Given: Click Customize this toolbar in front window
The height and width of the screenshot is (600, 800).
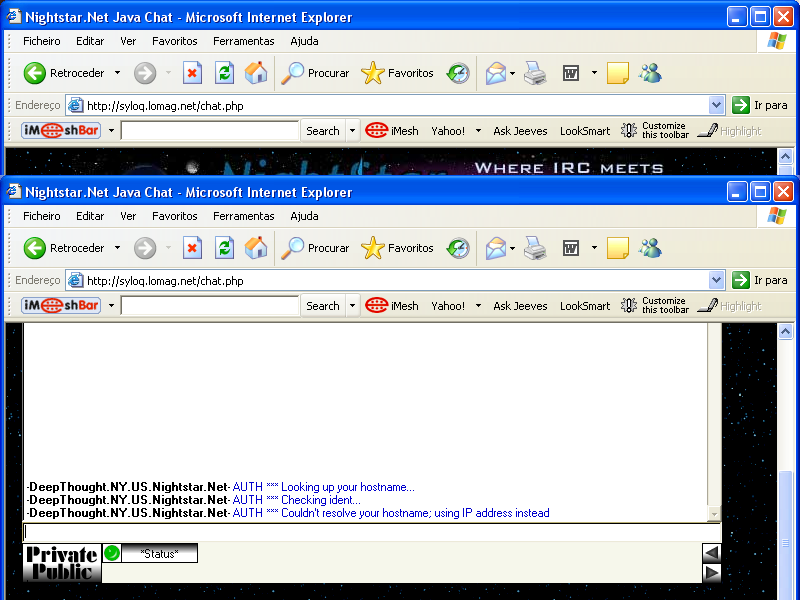Looking at the screenshot, I should (x=655, y=305).
